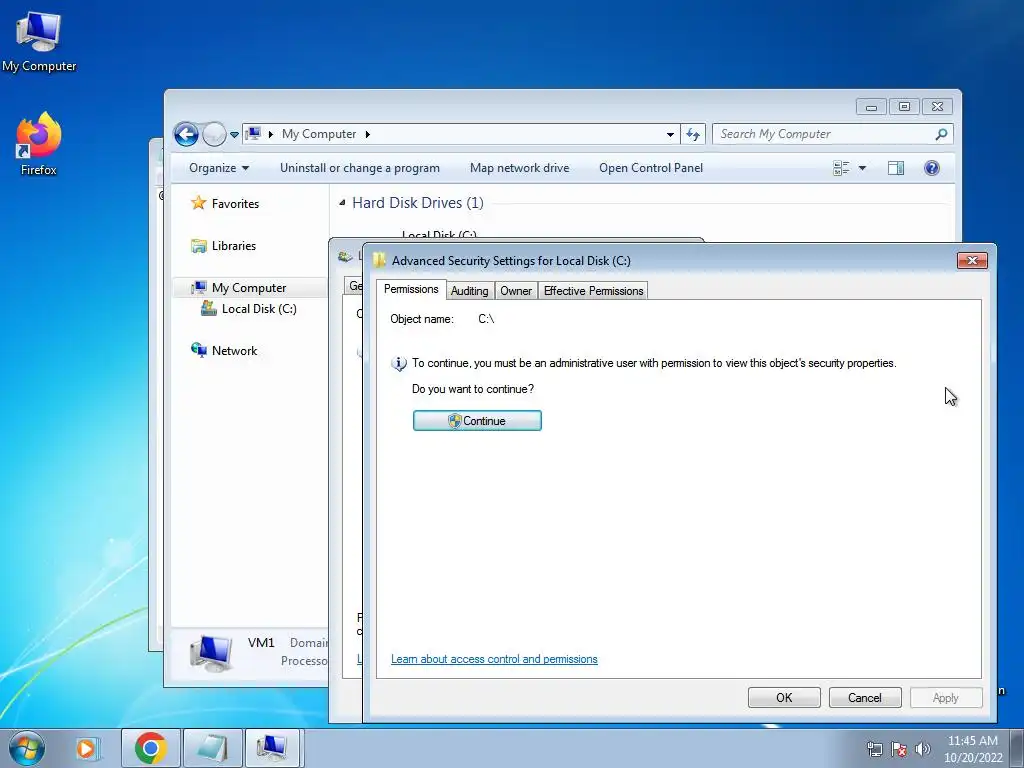Screen dimensions: 1024x768
Task: Click the Show desktop button
Action: pyautogui.click(x=1017, y=748)
